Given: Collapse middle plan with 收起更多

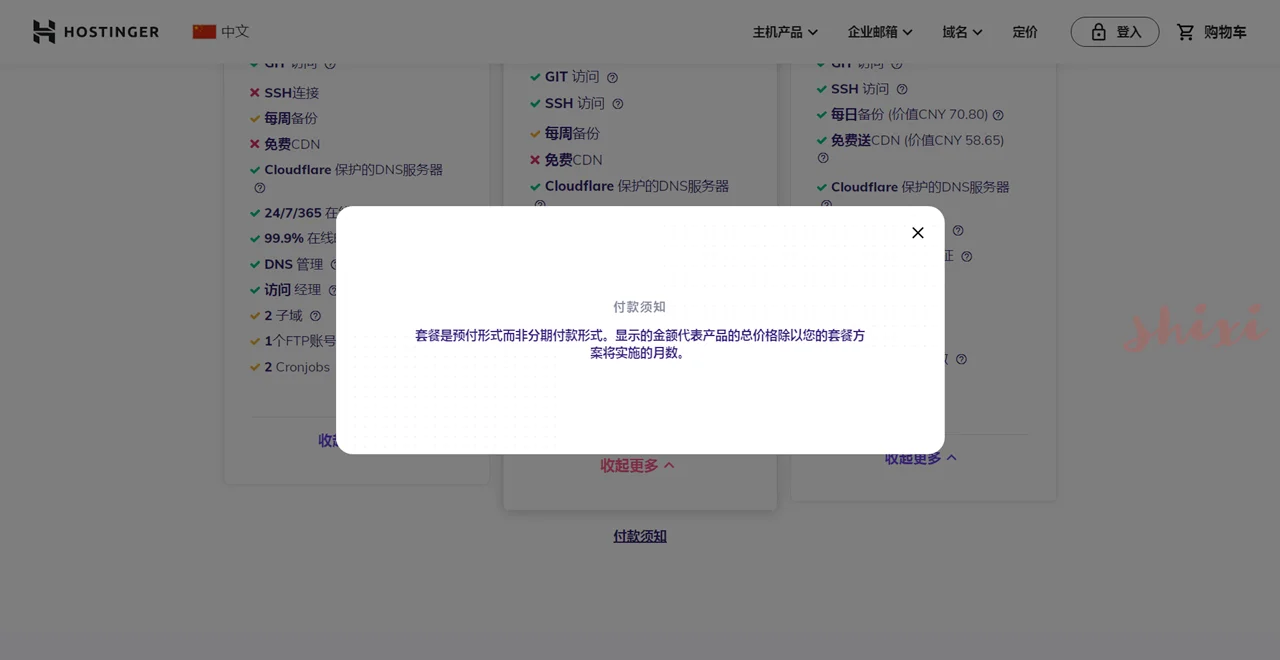Looking at the screenshot, I should tap(637, 465).
